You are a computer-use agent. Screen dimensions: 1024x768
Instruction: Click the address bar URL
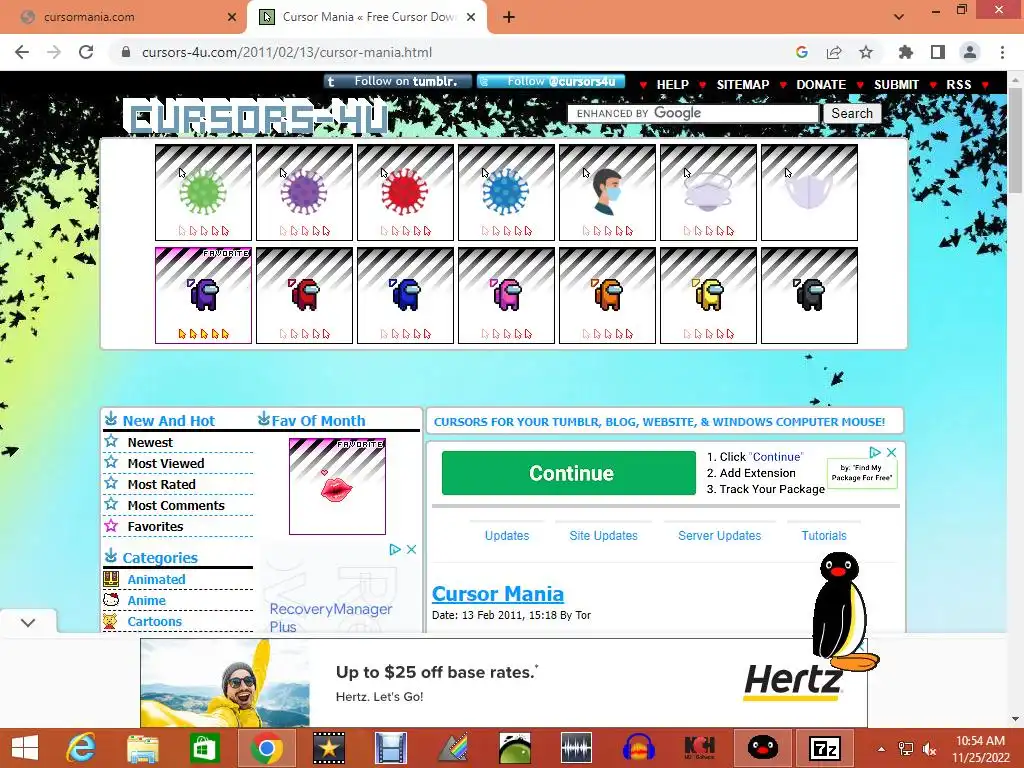(x=287, y=52)
